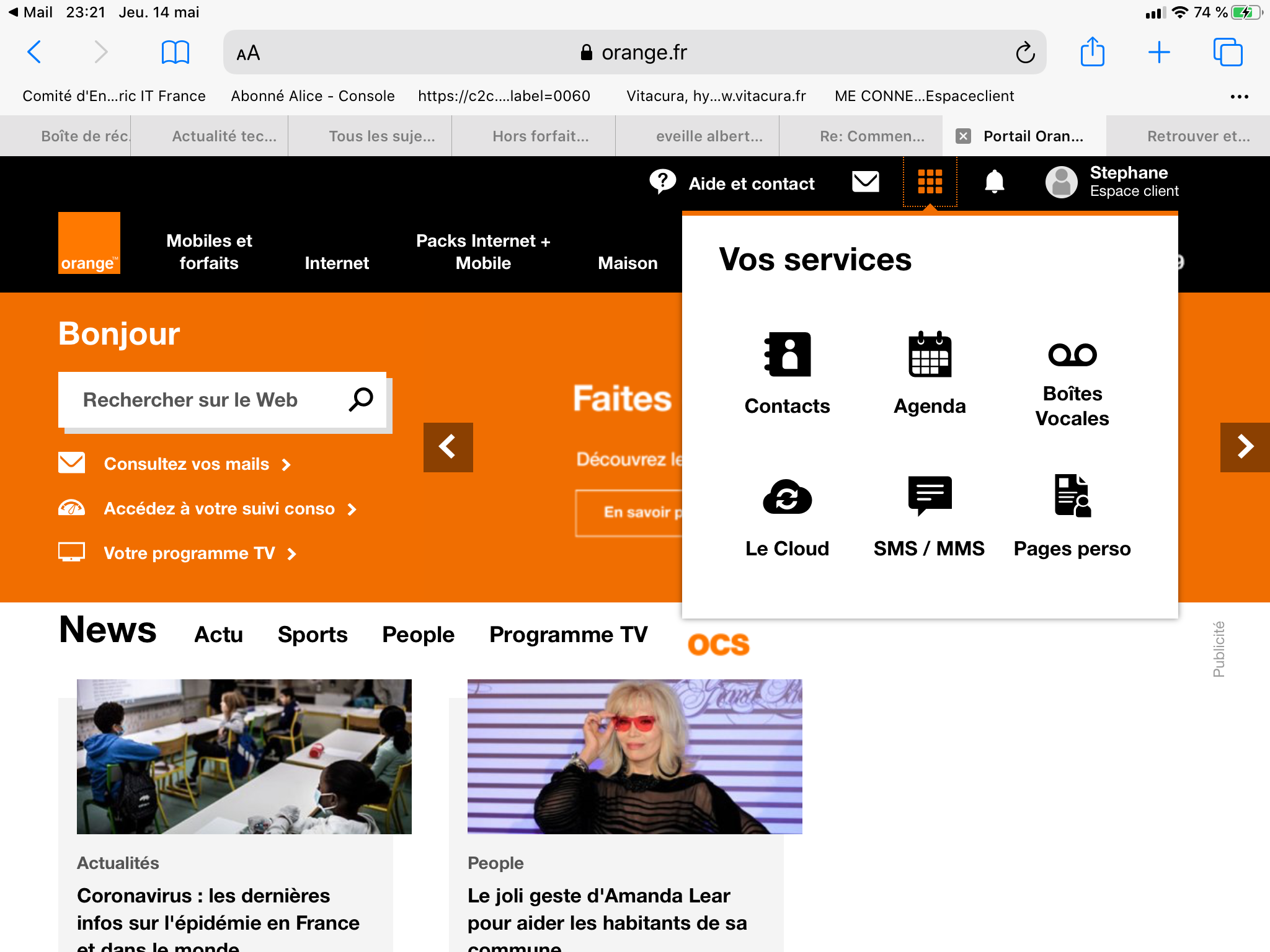This screenshot has width=1270, height=952.
Task: Toggle the orange services grid menu
Action: point(930,182)
